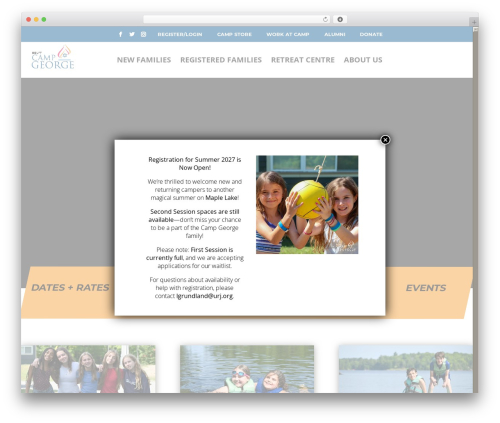Select the popup heading about Summer 2027
The width and height of the screenshot is (500, 423).
[195, 164]
